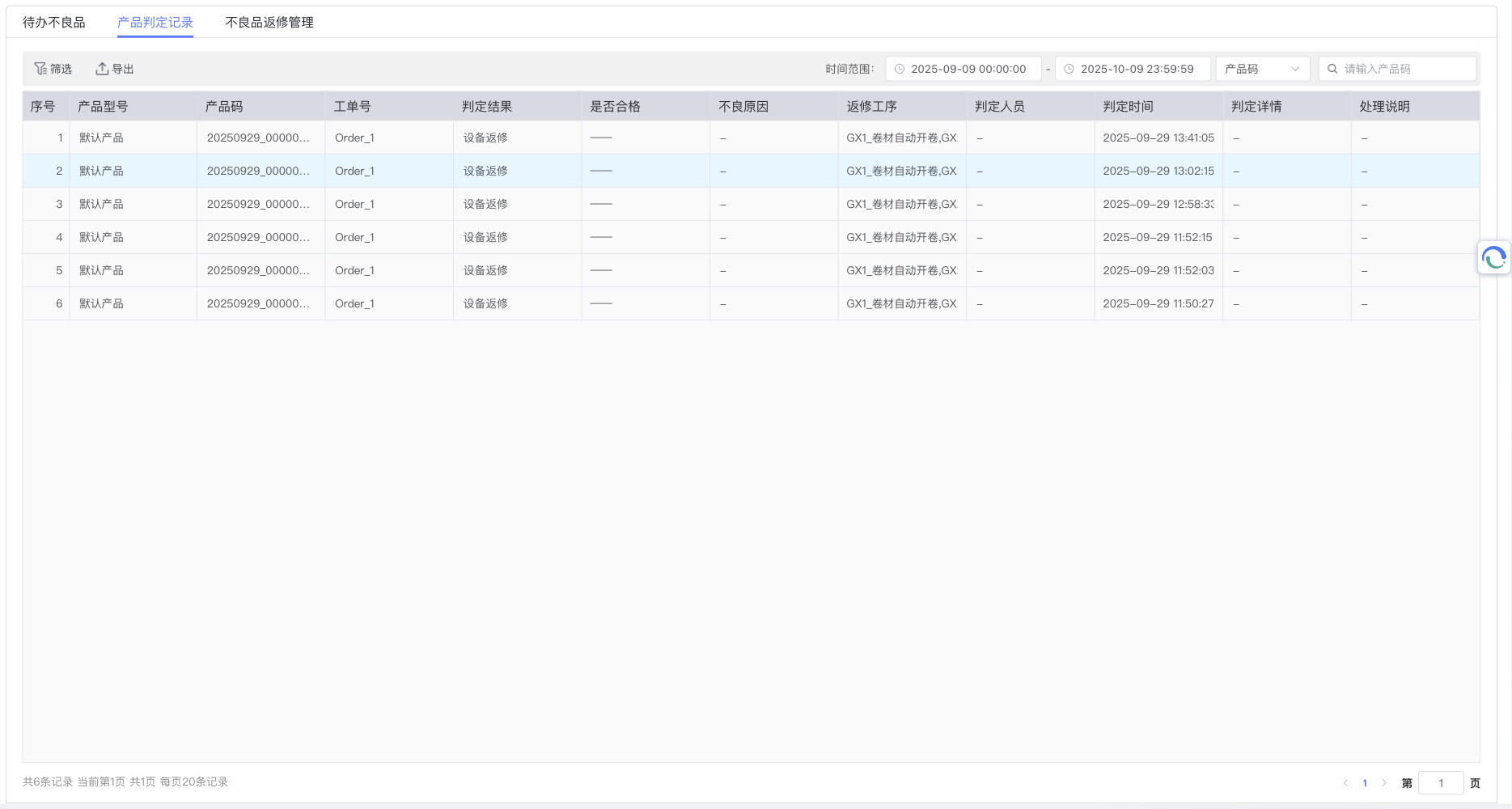Select the 产品判定记录 tab

(155, 23)
